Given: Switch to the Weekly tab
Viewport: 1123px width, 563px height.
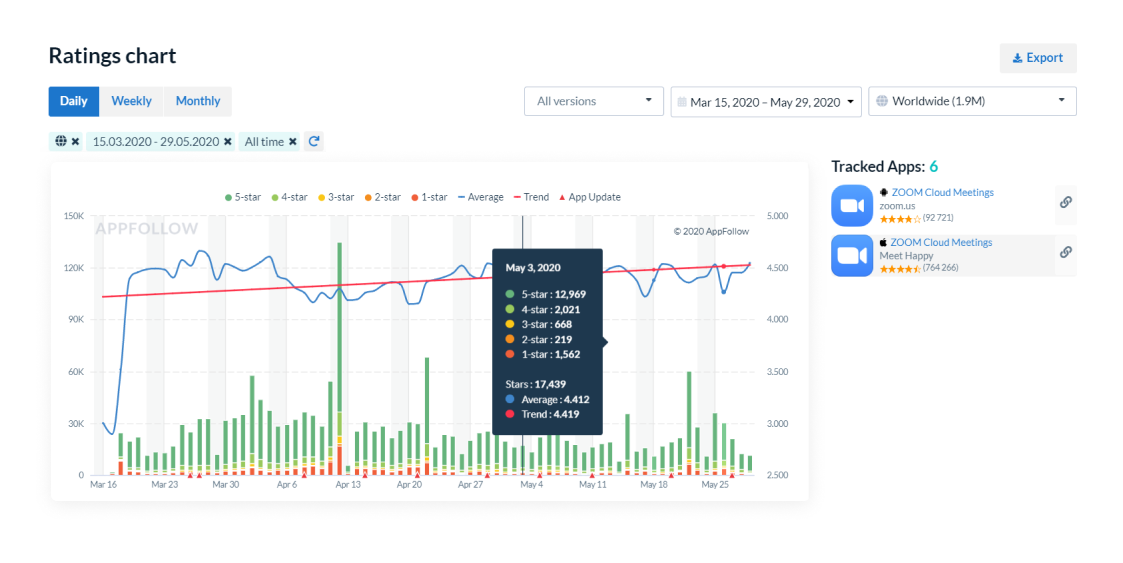Looking at the screenshot, I should (131, 101).
